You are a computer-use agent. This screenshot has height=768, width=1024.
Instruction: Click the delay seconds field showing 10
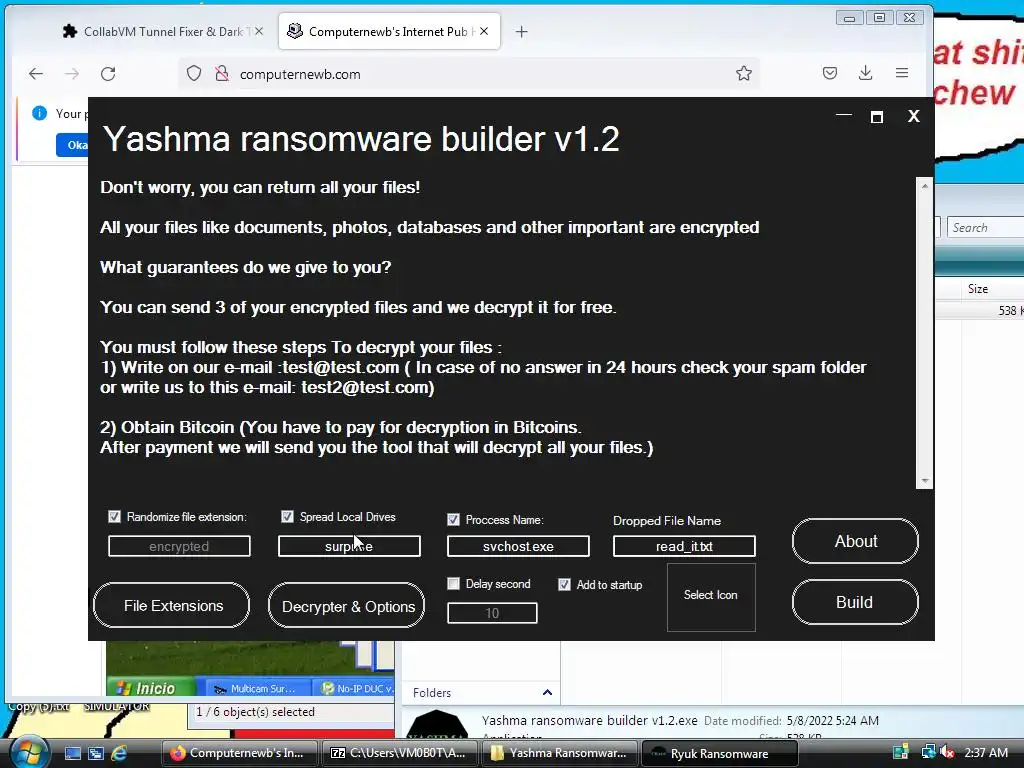pyautogui.click(x=492, y=613)
